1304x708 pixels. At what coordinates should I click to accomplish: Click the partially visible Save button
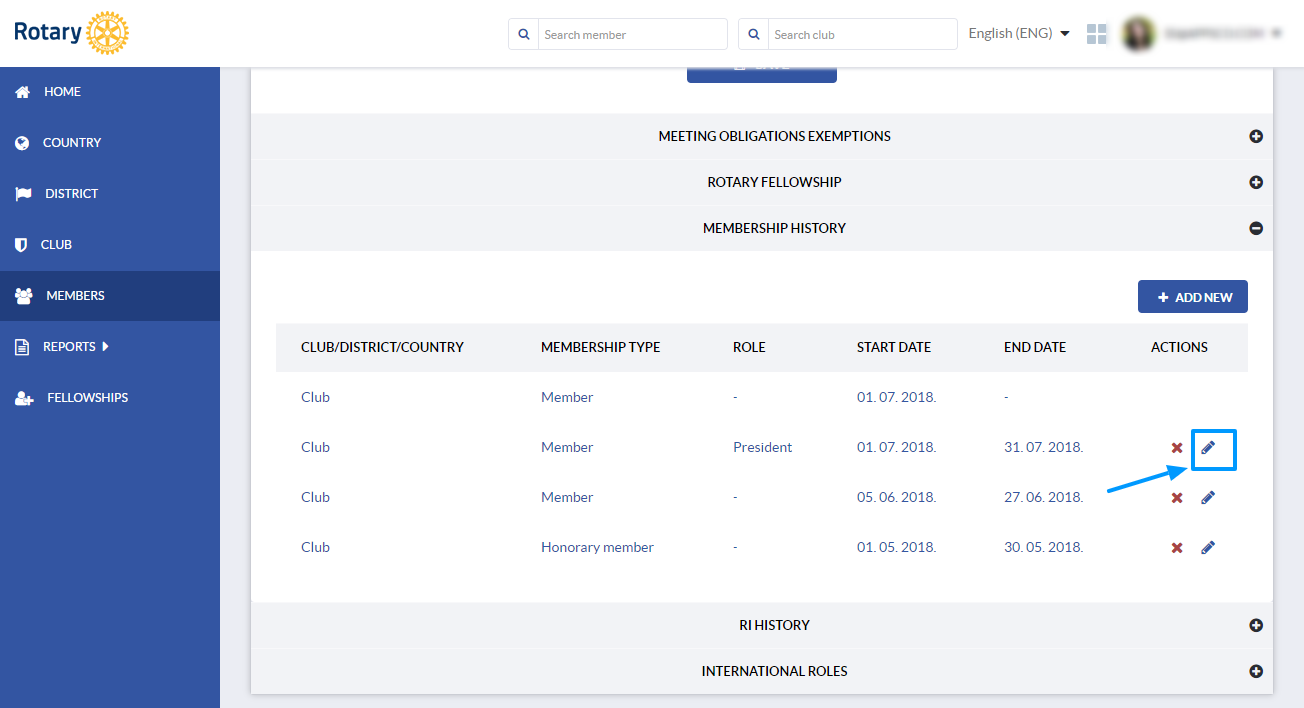[762, 74]
